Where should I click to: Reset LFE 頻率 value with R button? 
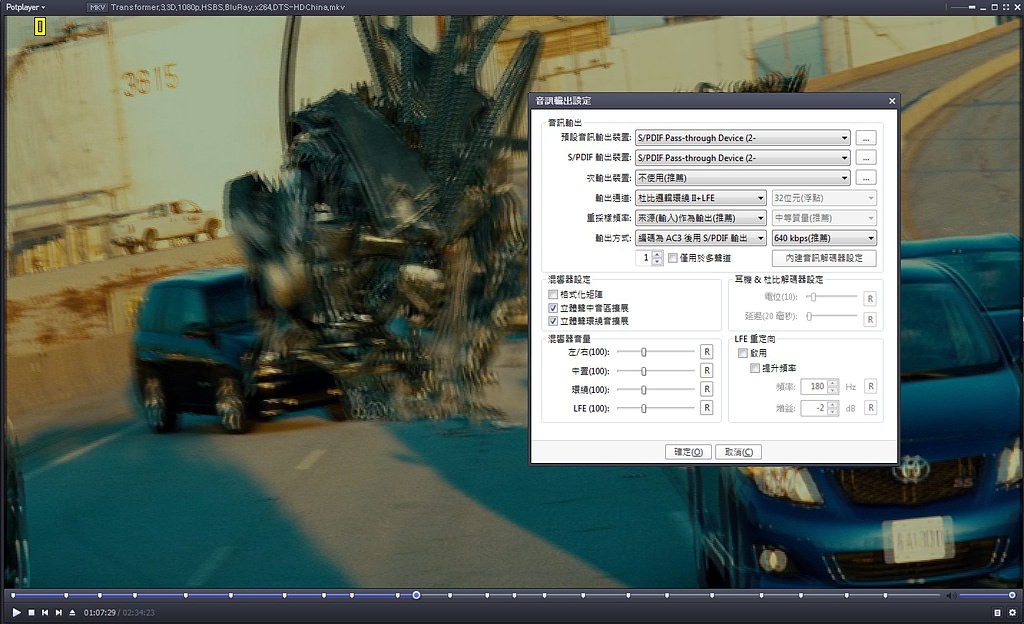click(x=871, y=386)
